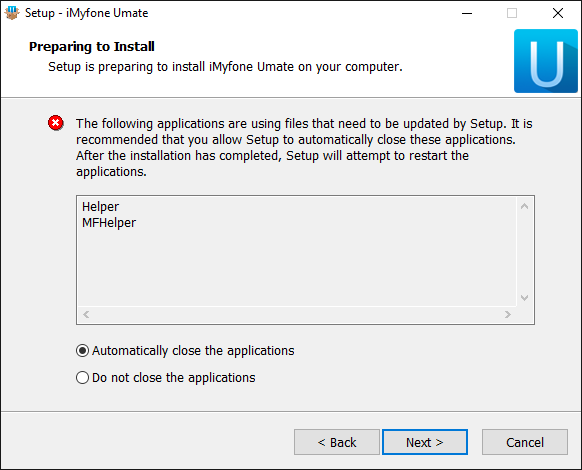Viewport: 582px width, 470px height.
Task: Return with the Back button
Action: [x=337, y=442]
